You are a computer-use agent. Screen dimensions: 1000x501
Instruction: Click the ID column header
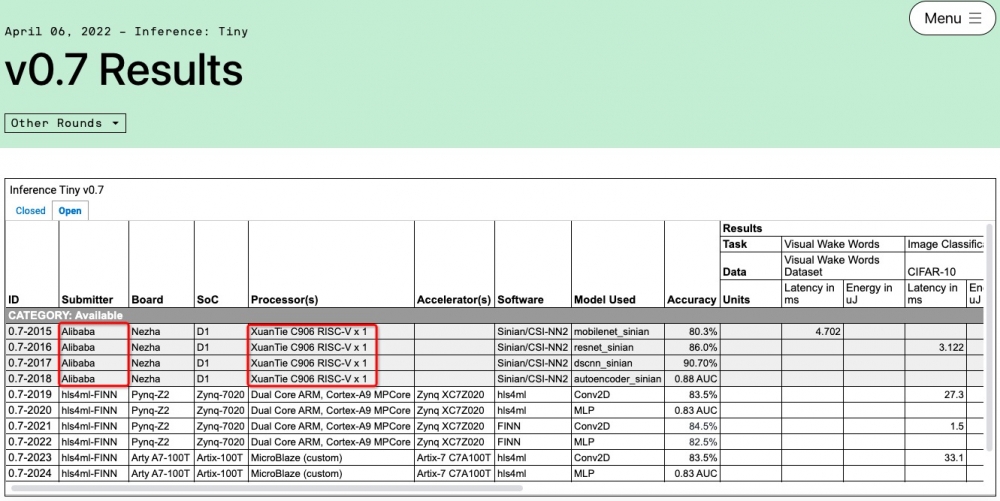pos(14,300)
